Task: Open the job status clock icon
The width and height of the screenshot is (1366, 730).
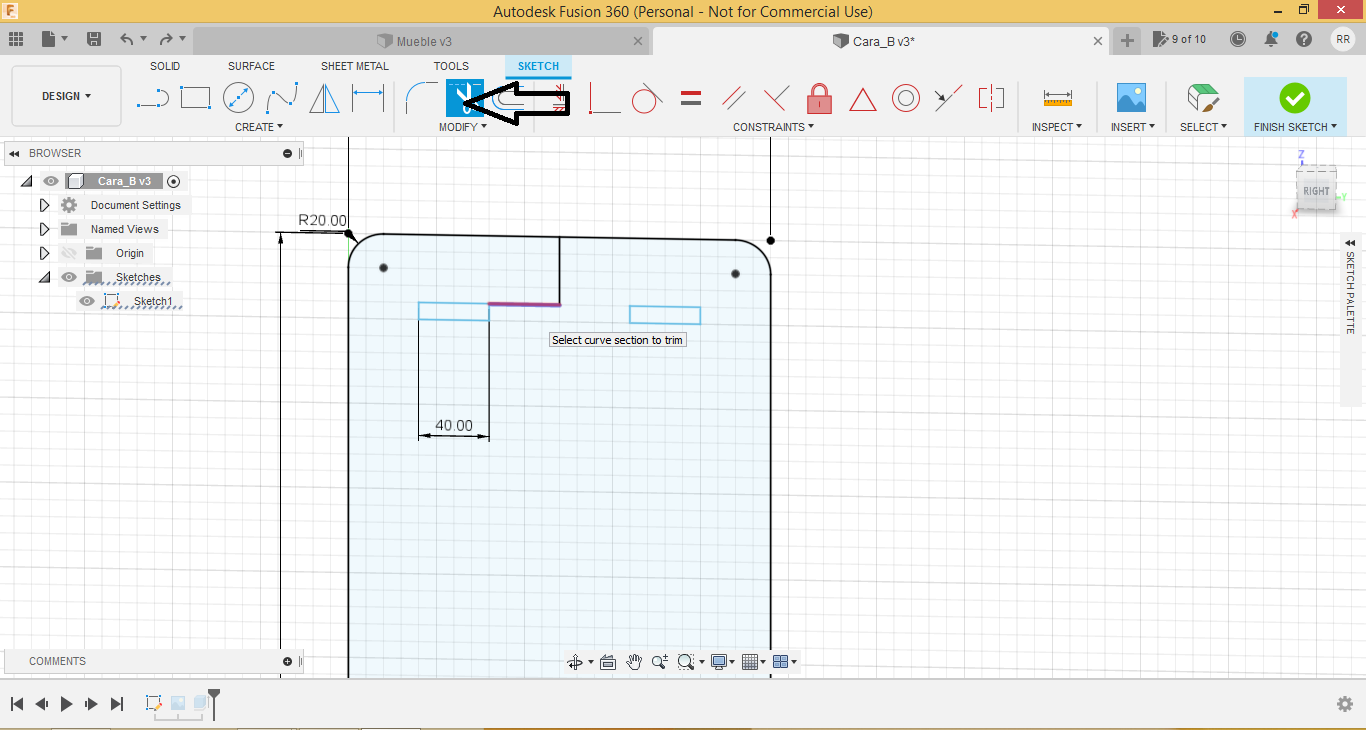Action: coord(1238,39)
